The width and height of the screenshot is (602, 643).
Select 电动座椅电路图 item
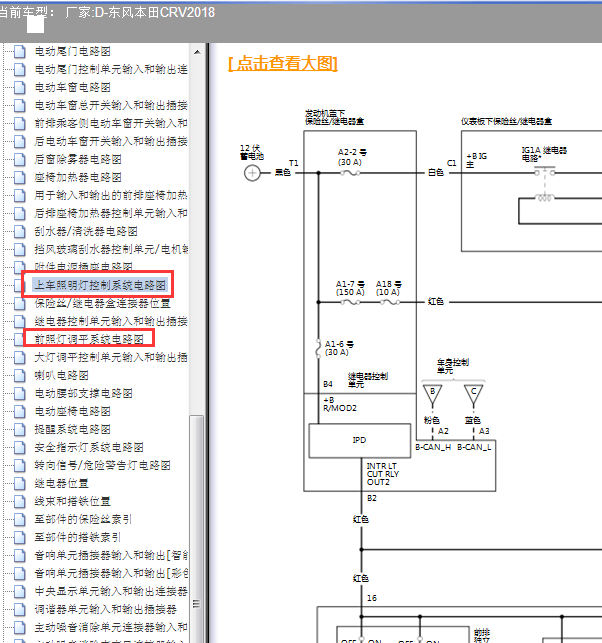pos(73,411)
